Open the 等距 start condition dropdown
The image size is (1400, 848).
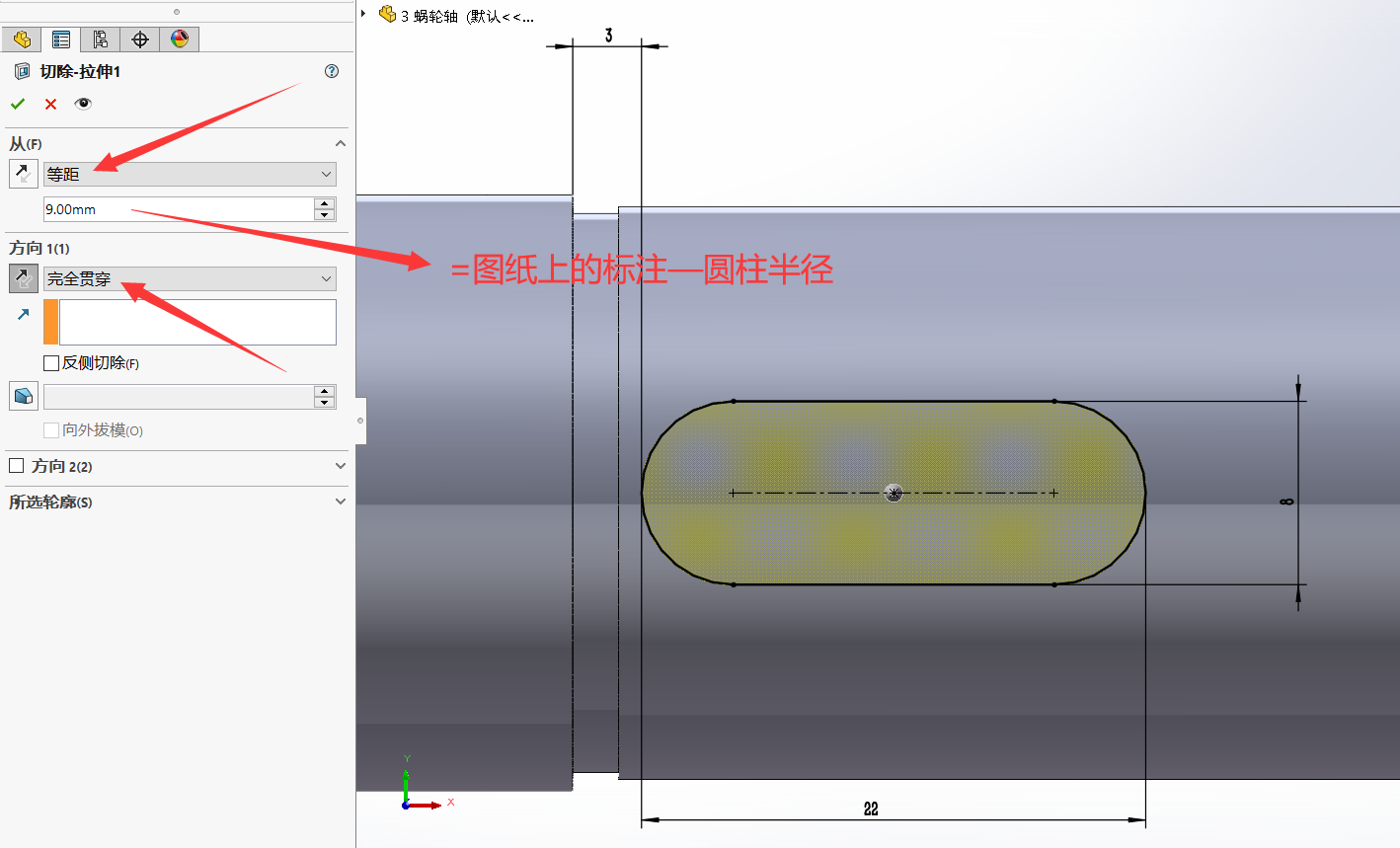(x=190, y=174)
